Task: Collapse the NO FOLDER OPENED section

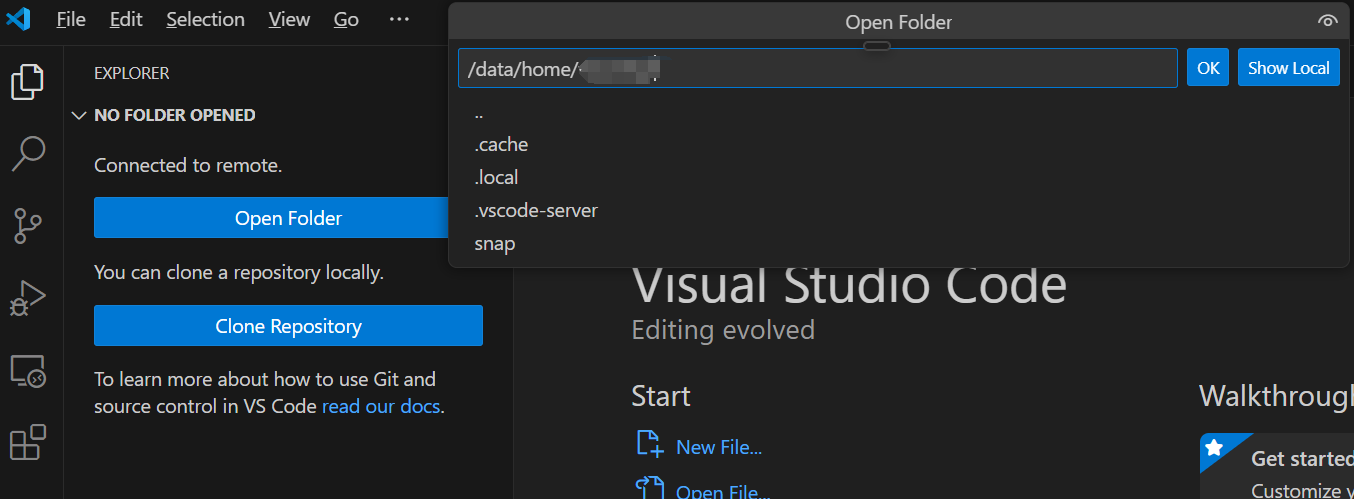Action: click(x=79, y=116)
